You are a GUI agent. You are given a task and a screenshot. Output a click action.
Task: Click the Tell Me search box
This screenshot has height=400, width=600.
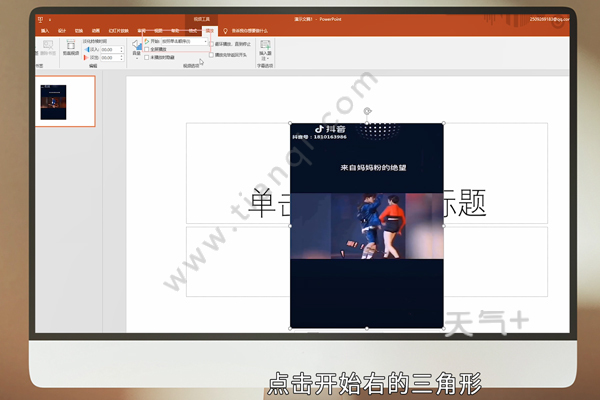point(249,31)
